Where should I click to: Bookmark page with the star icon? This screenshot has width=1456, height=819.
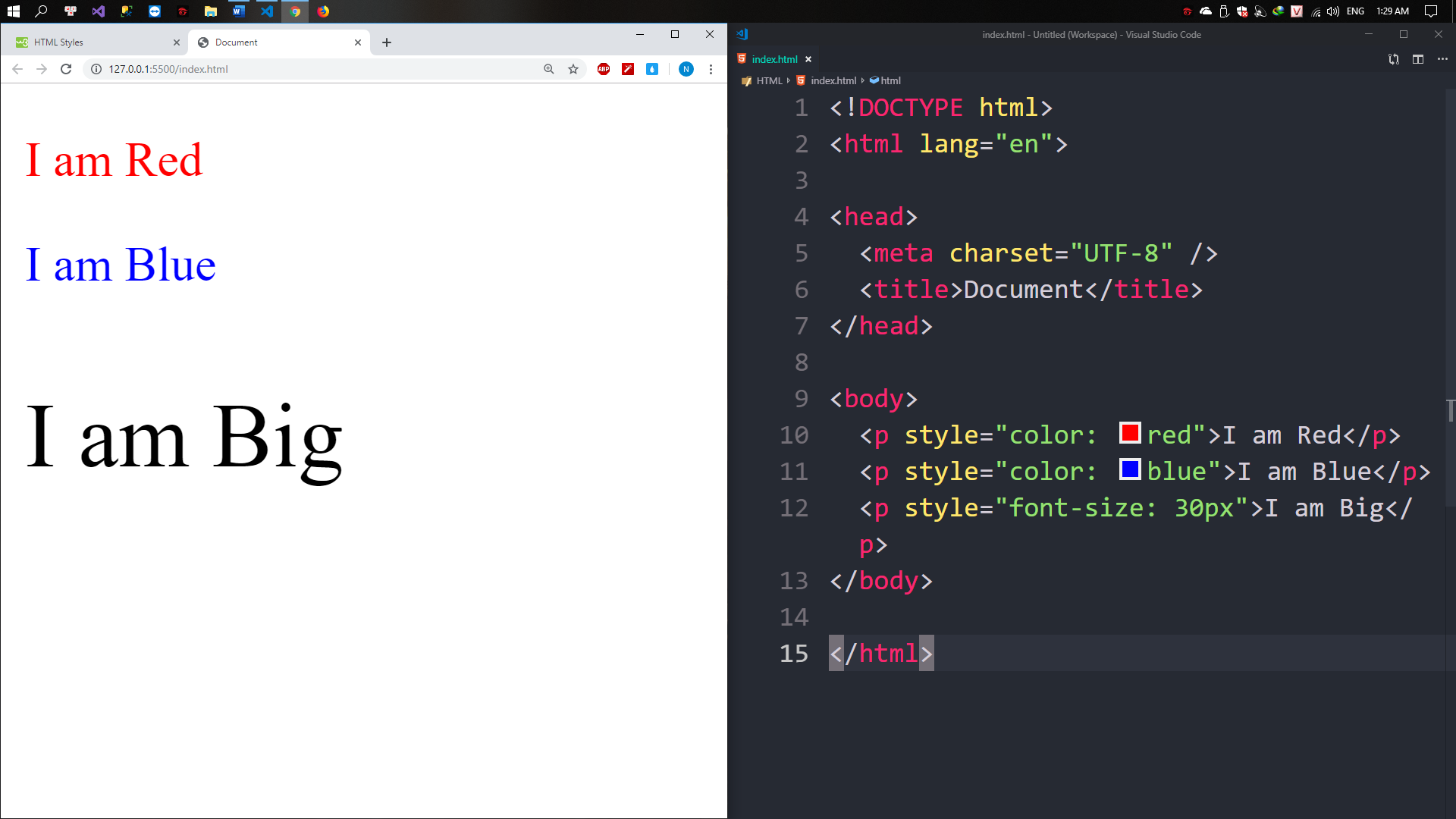pyautogui.click(x=573, y=69)
